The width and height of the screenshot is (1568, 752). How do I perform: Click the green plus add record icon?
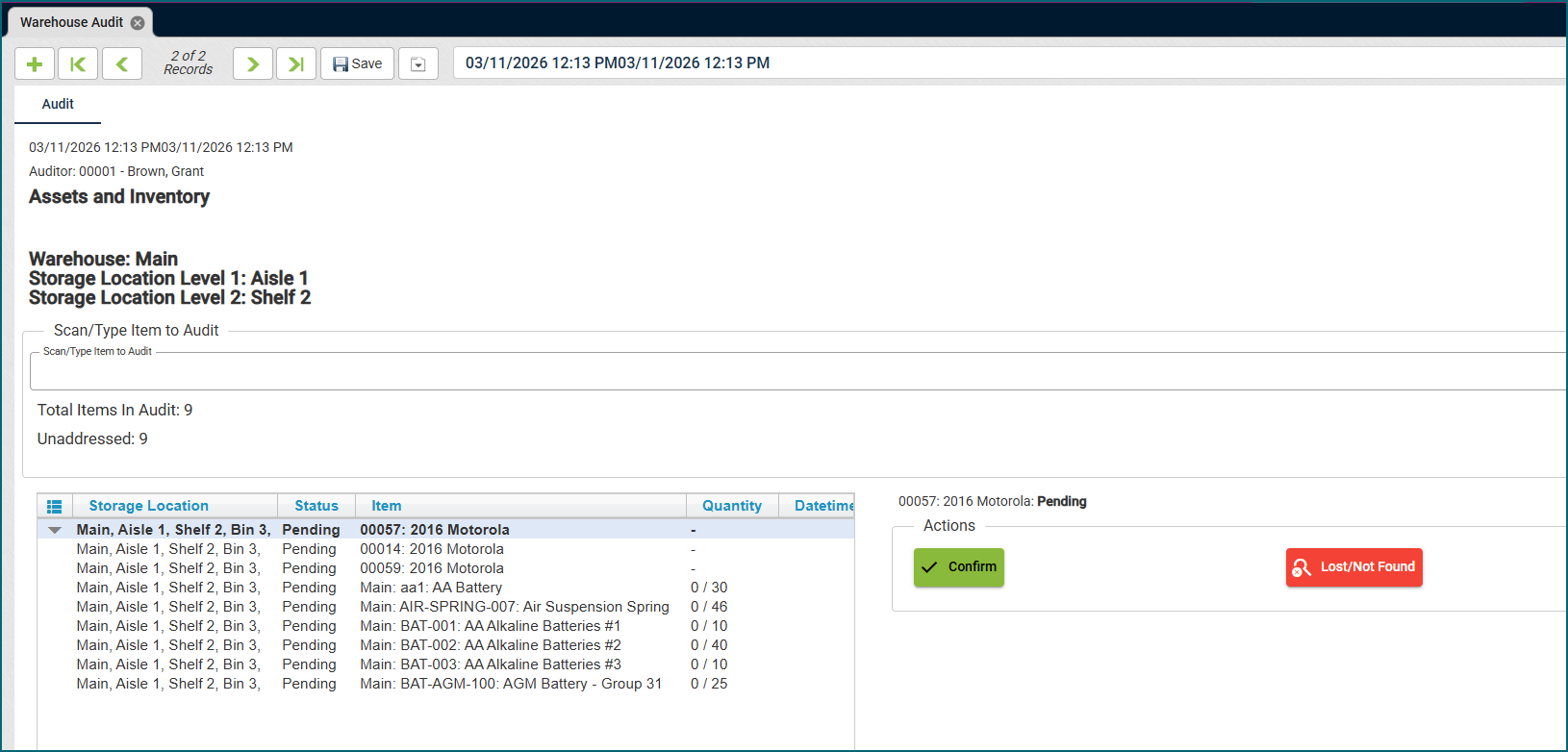click(x=35, y=63)
